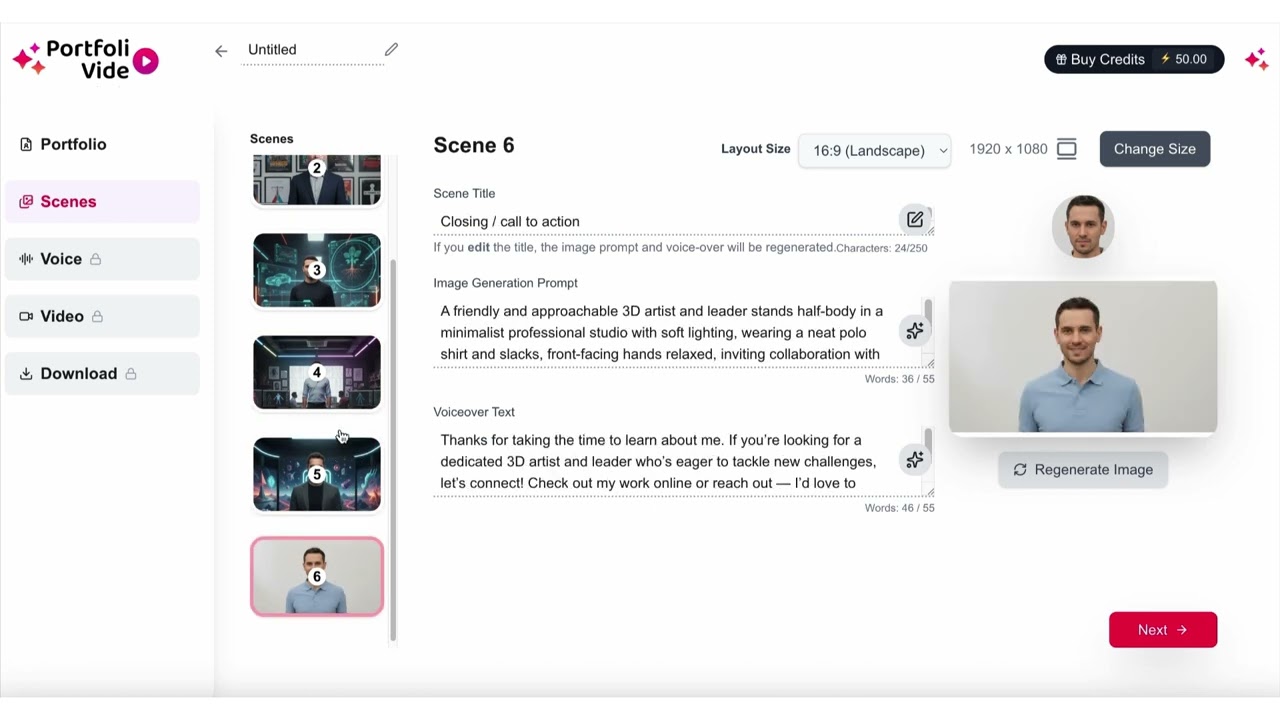
Task: Click the red Next button
Action: point(1163,630)
